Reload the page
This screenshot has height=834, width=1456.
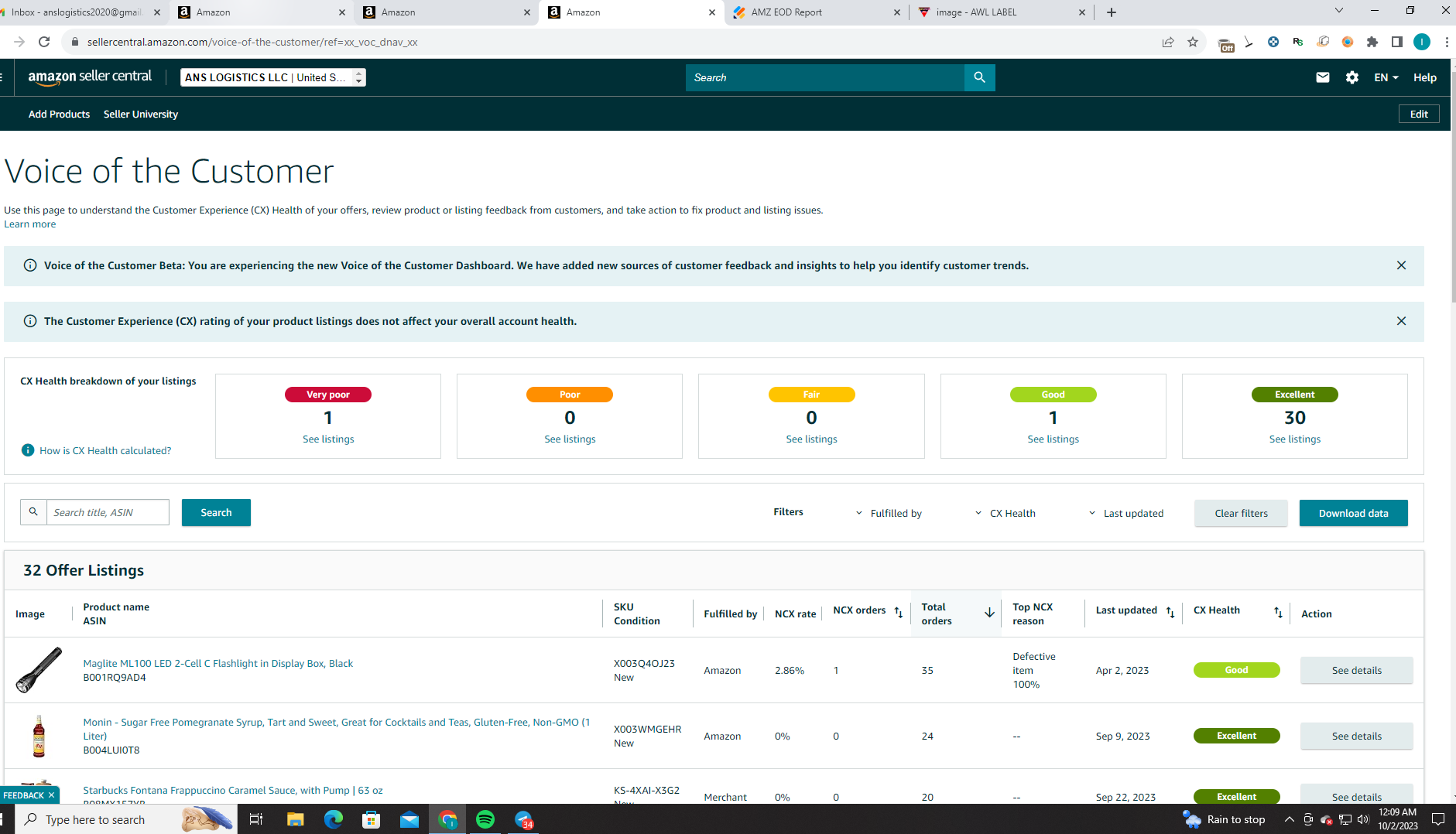point(44,42)
